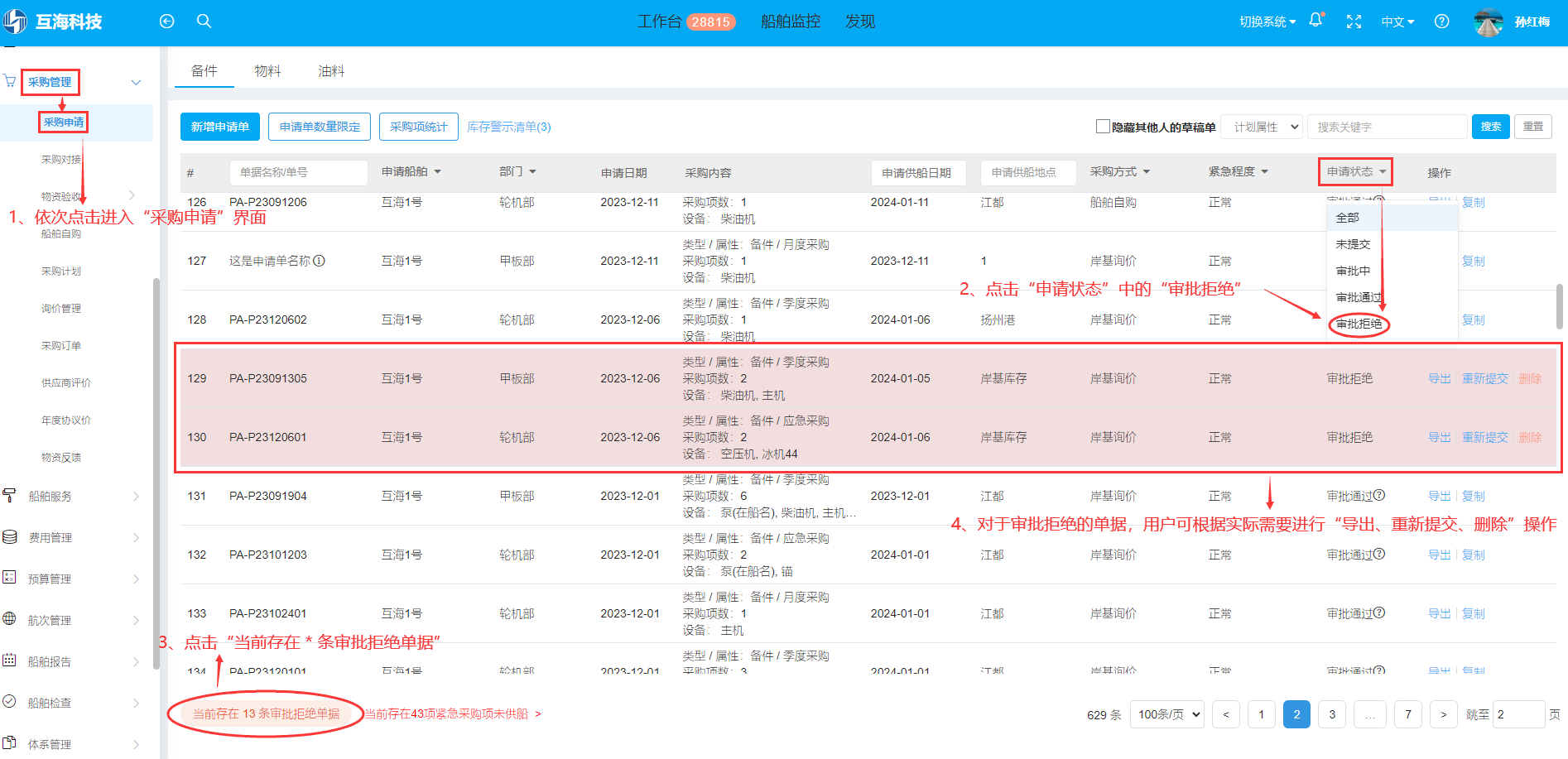Click 删除 for PA-P23120601

pyautogui.click(x=1530, y=437)
